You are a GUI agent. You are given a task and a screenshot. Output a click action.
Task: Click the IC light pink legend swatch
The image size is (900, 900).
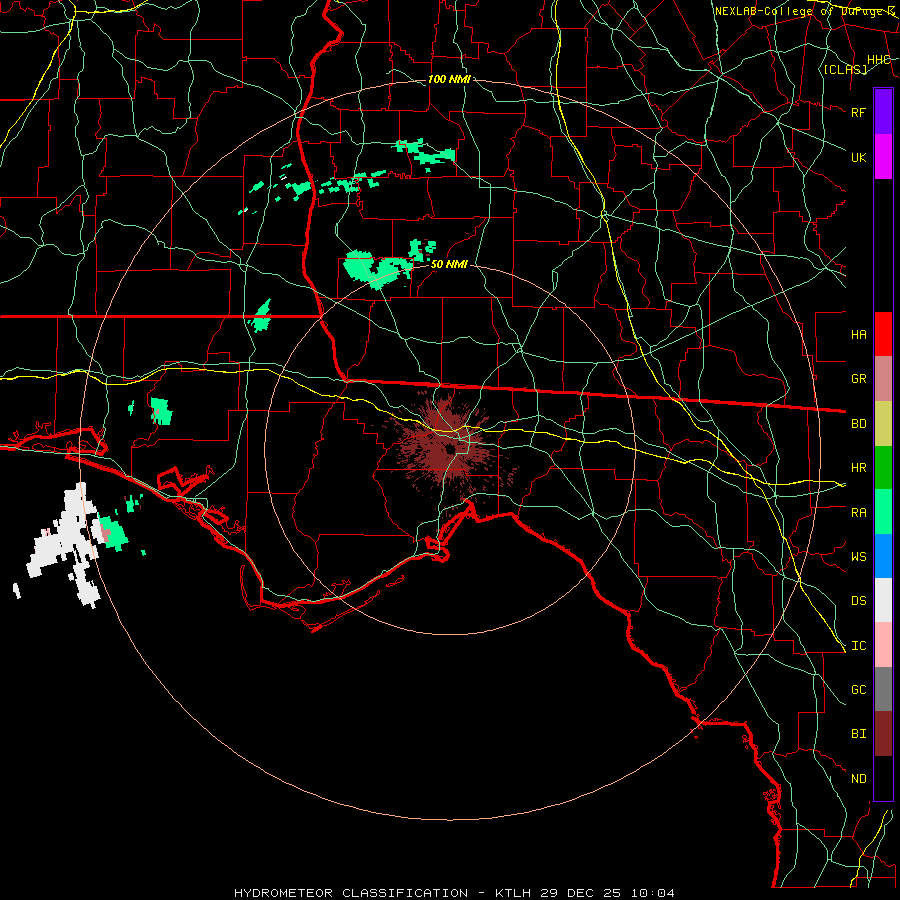[x=883, y=645]
